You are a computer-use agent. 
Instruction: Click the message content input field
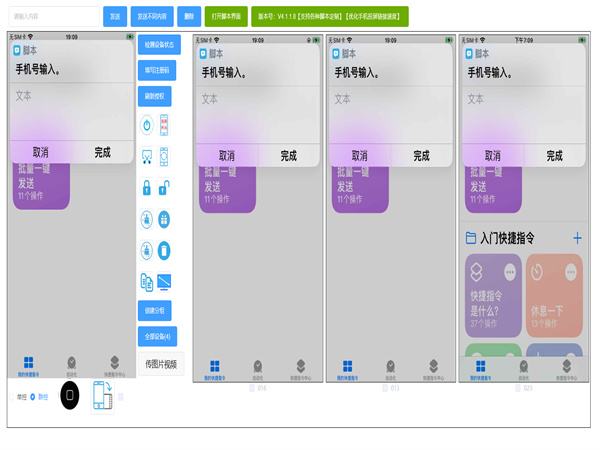pos(53,17)
